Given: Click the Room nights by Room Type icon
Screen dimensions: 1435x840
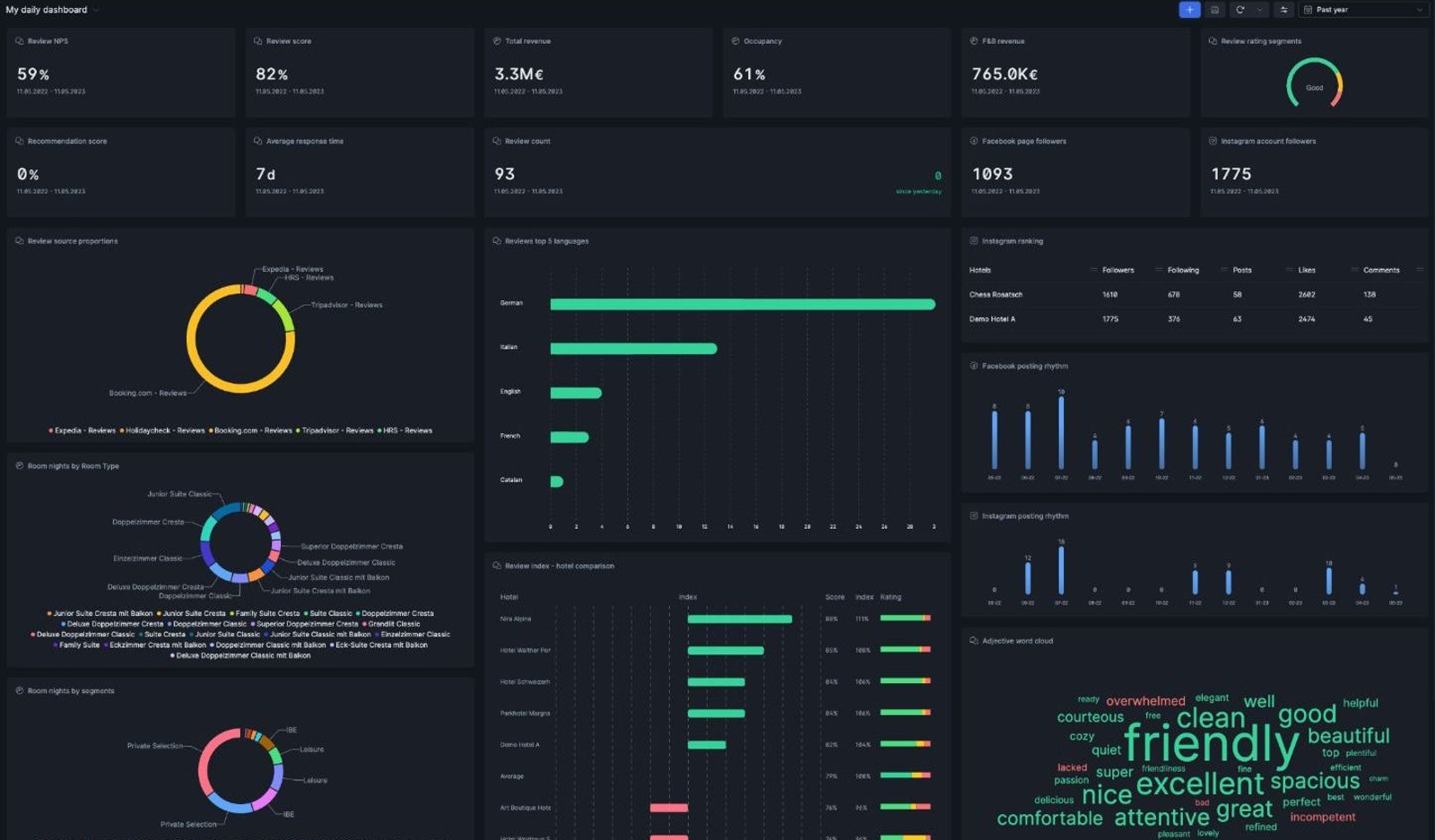Looking at the screenshot, I should coord(20,466).
